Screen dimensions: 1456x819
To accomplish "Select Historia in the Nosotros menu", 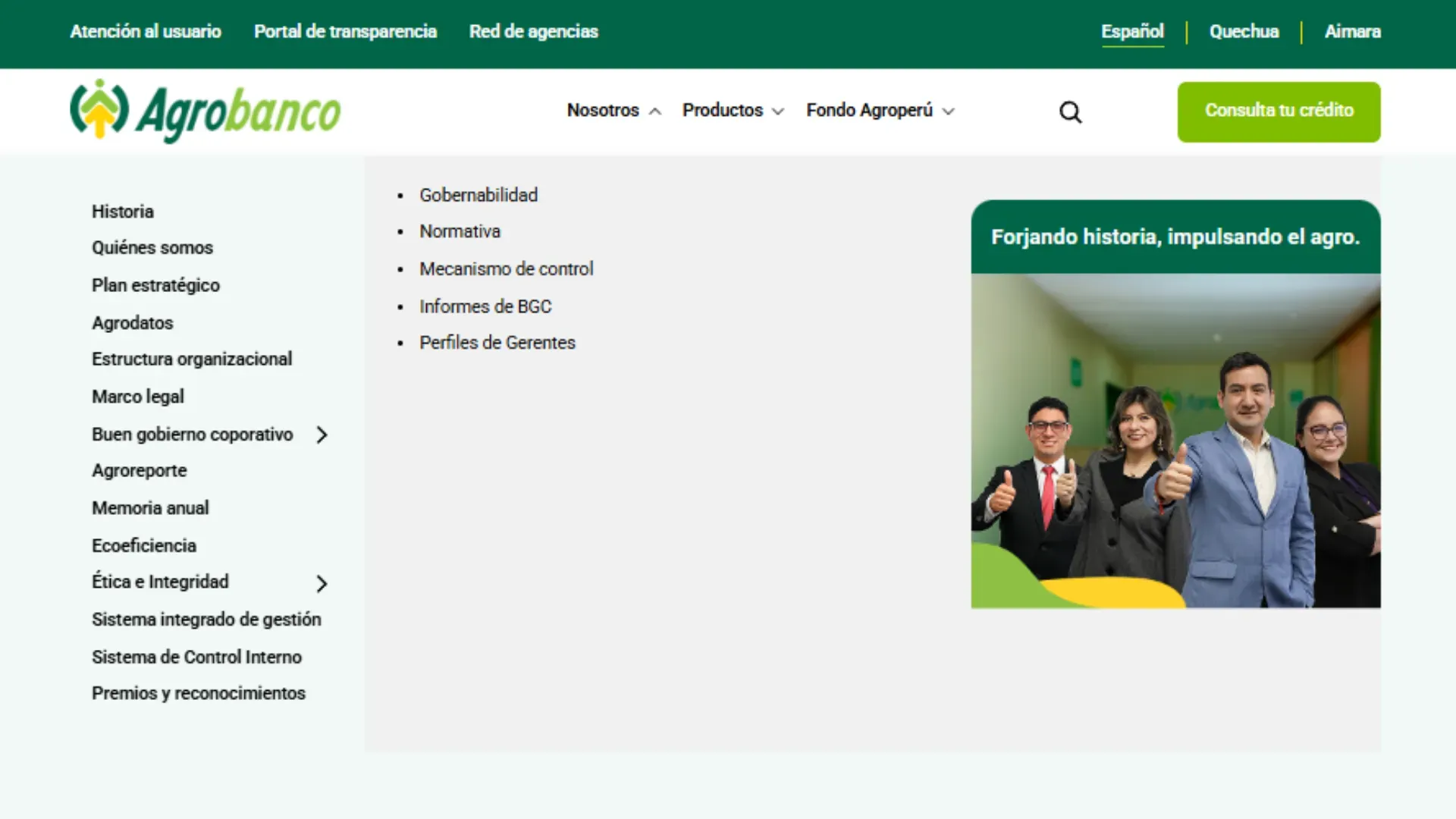I will click(x=123, y=212).
